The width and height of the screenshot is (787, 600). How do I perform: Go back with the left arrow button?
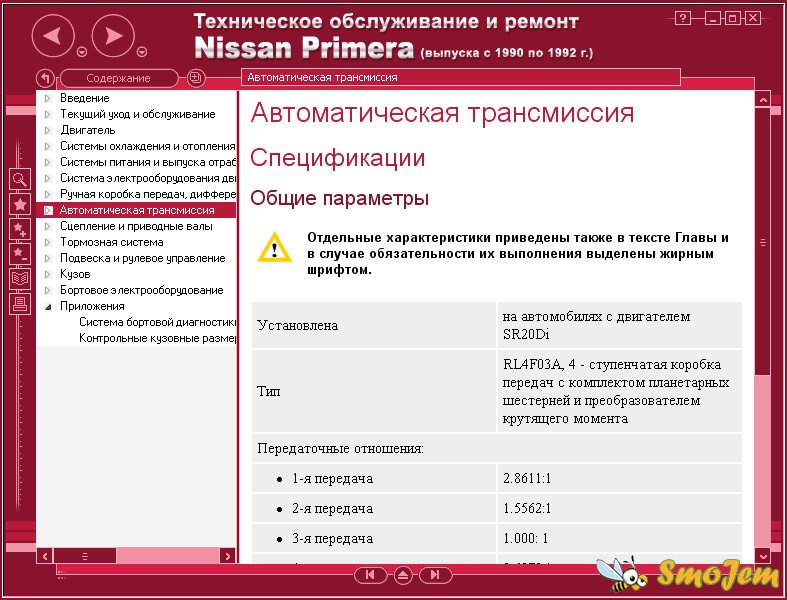click(x=53, y=36)
